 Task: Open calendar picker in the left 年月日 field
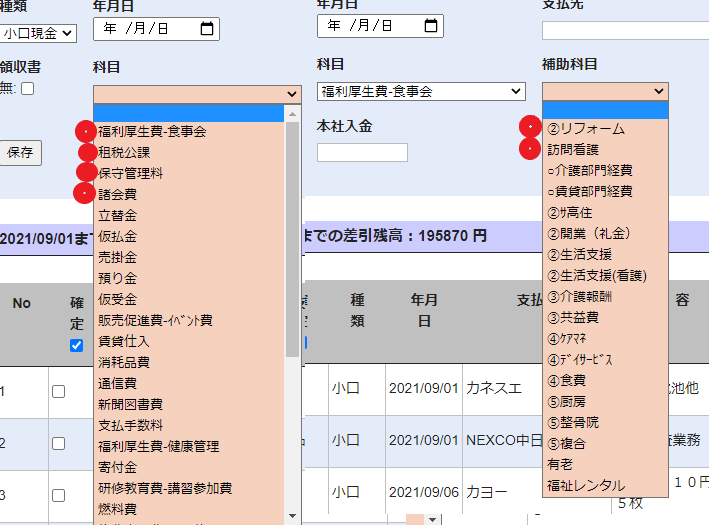[207, 29]
